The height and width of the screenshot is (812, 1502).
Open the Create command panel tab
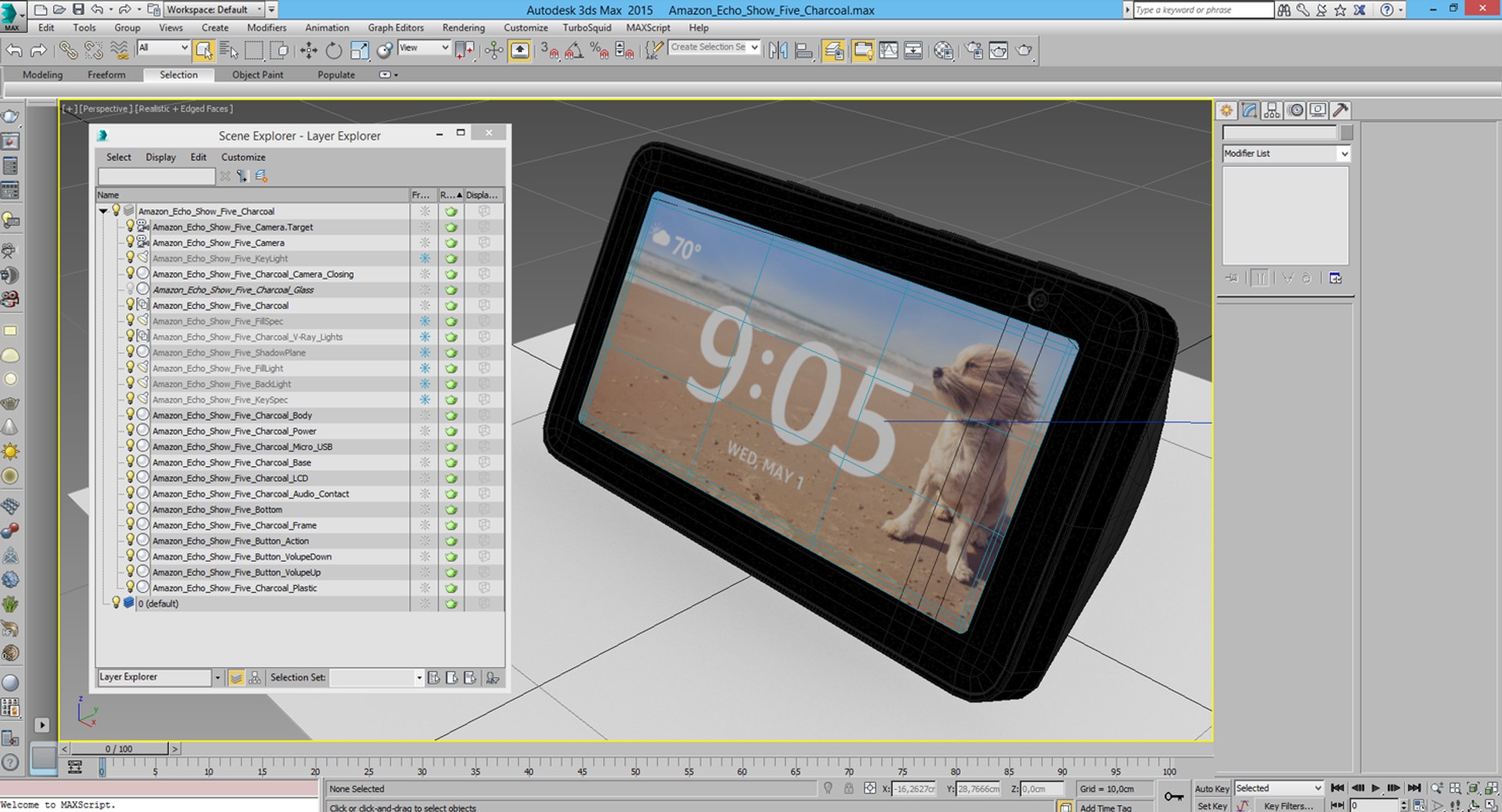[1227, 110]
